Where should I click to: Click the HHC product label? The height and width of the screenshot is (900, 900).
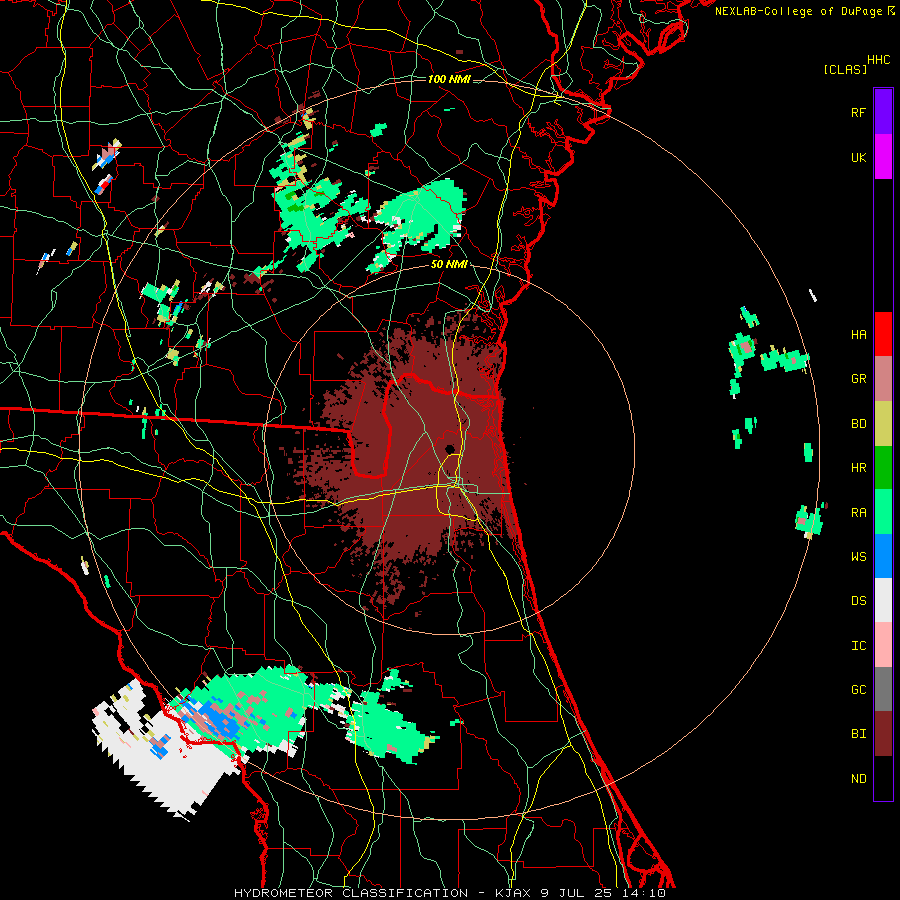pos(878,60)
